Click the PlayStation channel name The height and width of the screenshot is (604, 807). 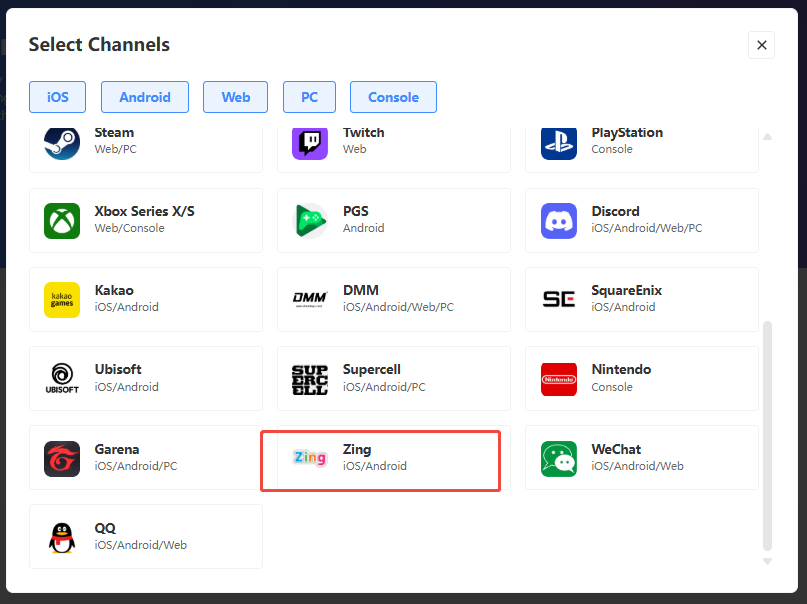coord(627,133)
